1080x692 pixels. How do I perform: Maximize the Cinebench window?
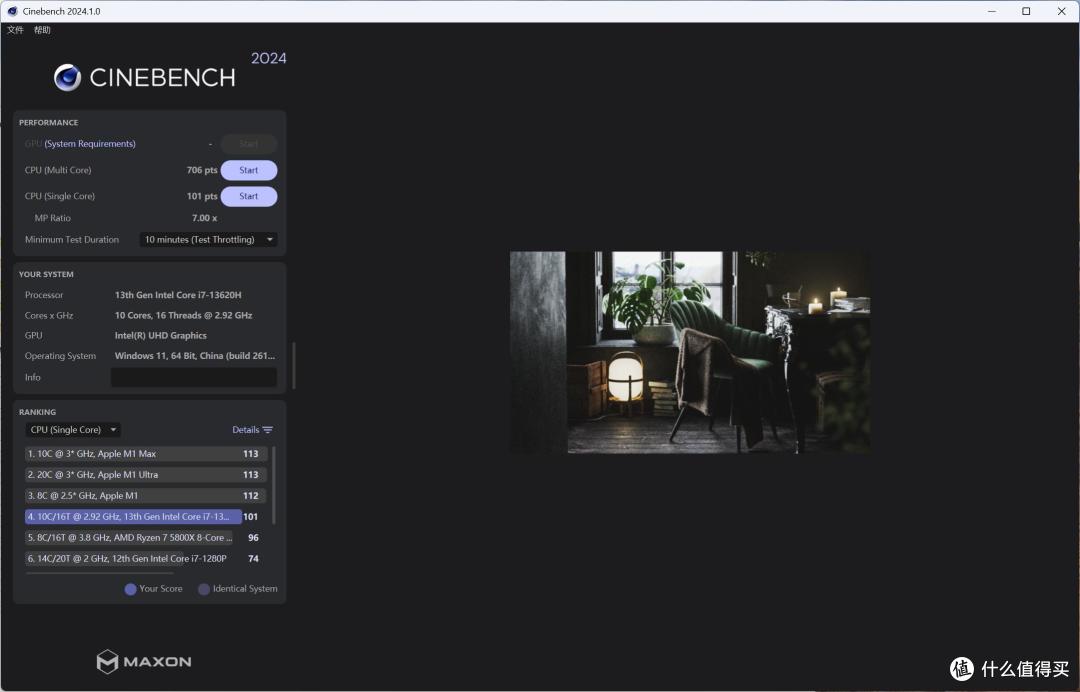coord(1026,11)
